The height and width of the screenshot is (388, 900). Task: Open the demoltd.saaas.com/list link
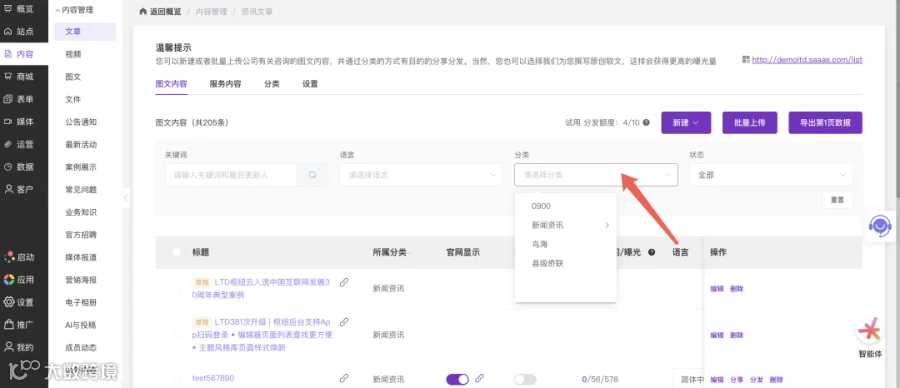(807, 60)
